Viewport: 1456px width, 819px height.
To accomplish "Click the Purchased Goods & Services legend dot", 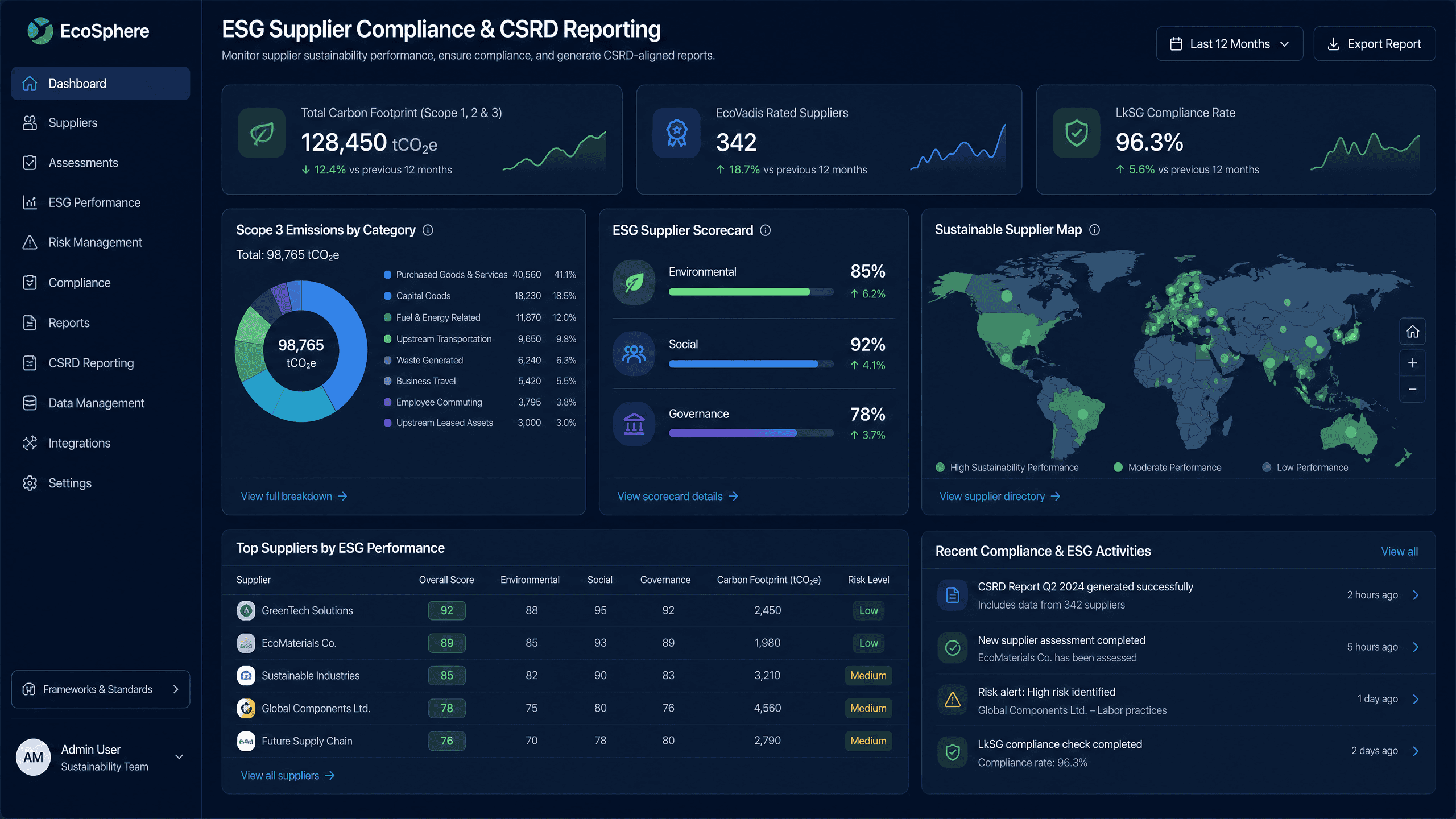I will click(x=387, y=275).
